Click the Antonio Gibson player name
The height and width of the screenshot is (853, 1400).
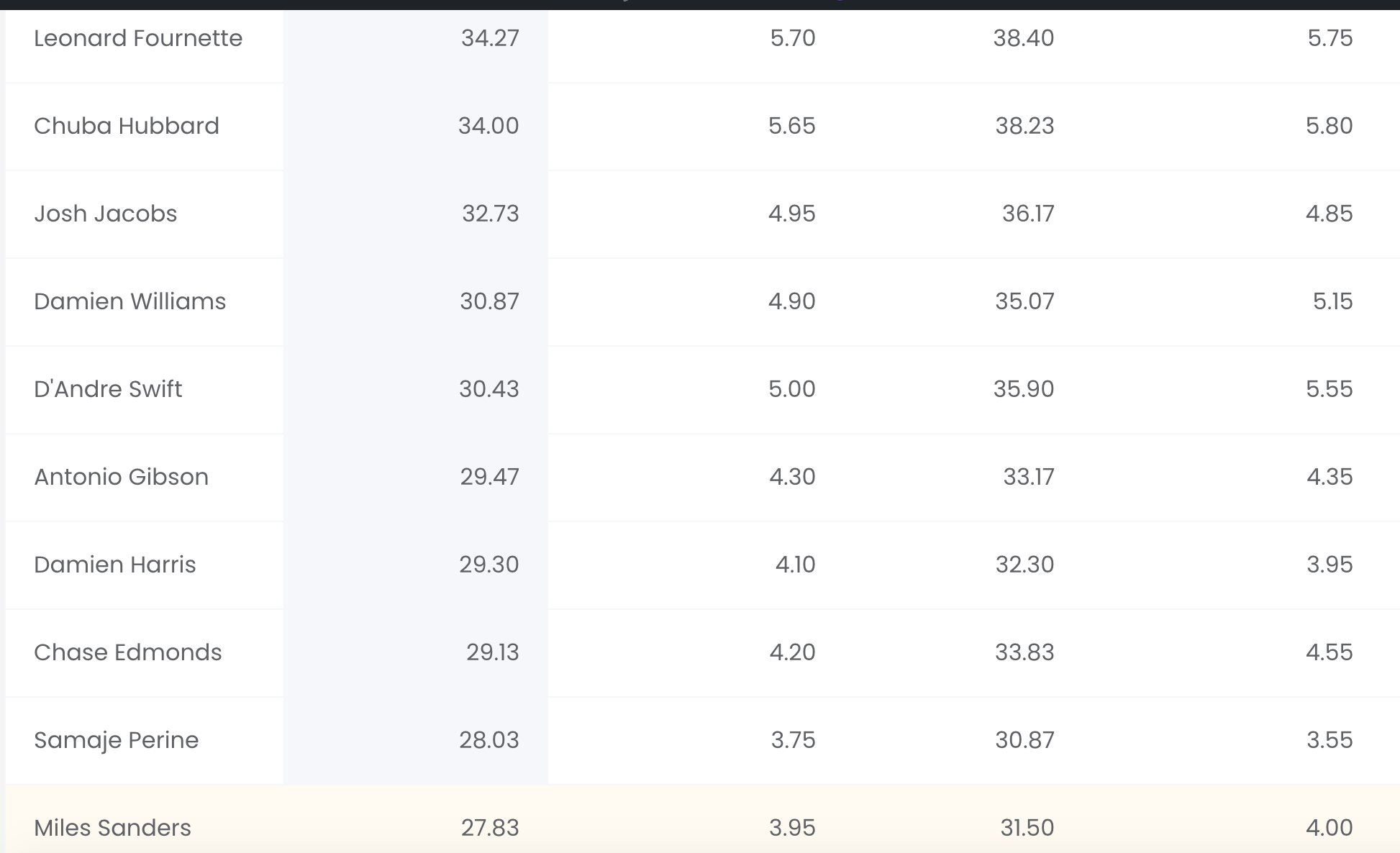click(x=122, y=477)
